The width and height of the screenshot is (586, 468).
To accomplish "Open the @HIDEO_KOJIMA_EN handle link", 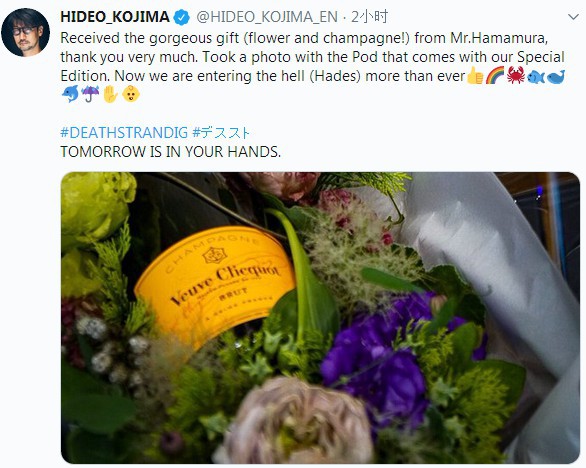I will (x=267, y=17).
